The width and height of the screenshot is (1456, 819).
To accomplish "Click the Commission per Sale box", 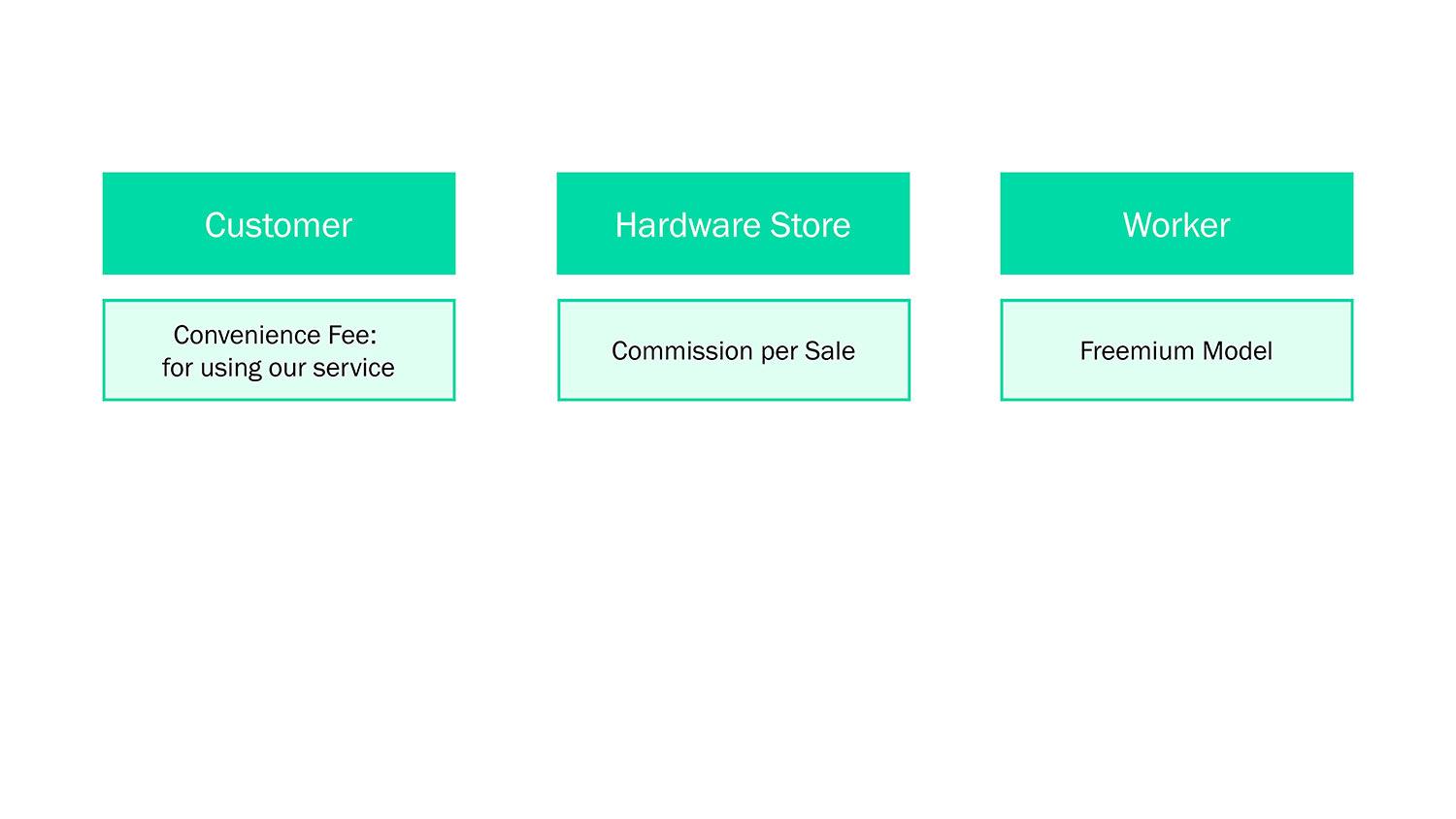I will pos(733,350).
